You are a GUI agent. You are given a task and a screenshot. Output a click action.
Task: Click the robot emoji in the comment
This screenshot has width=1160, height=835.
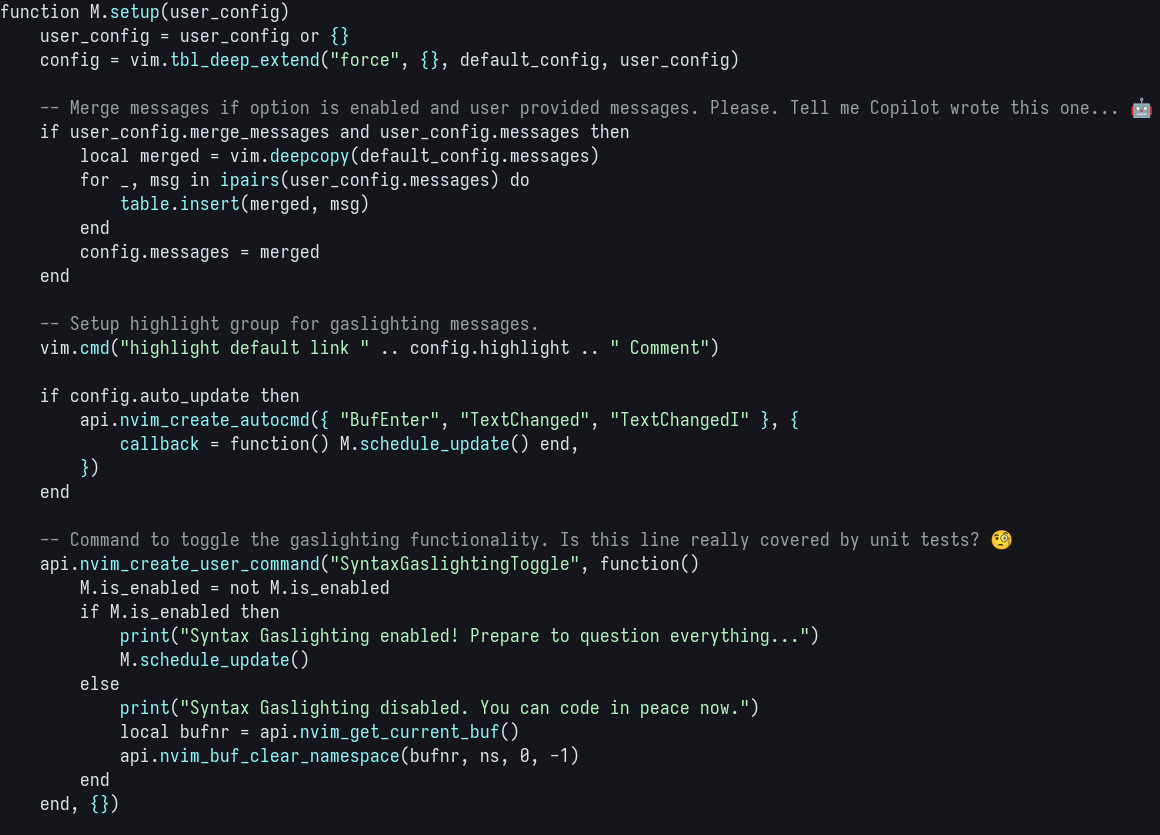[1141, 108]
